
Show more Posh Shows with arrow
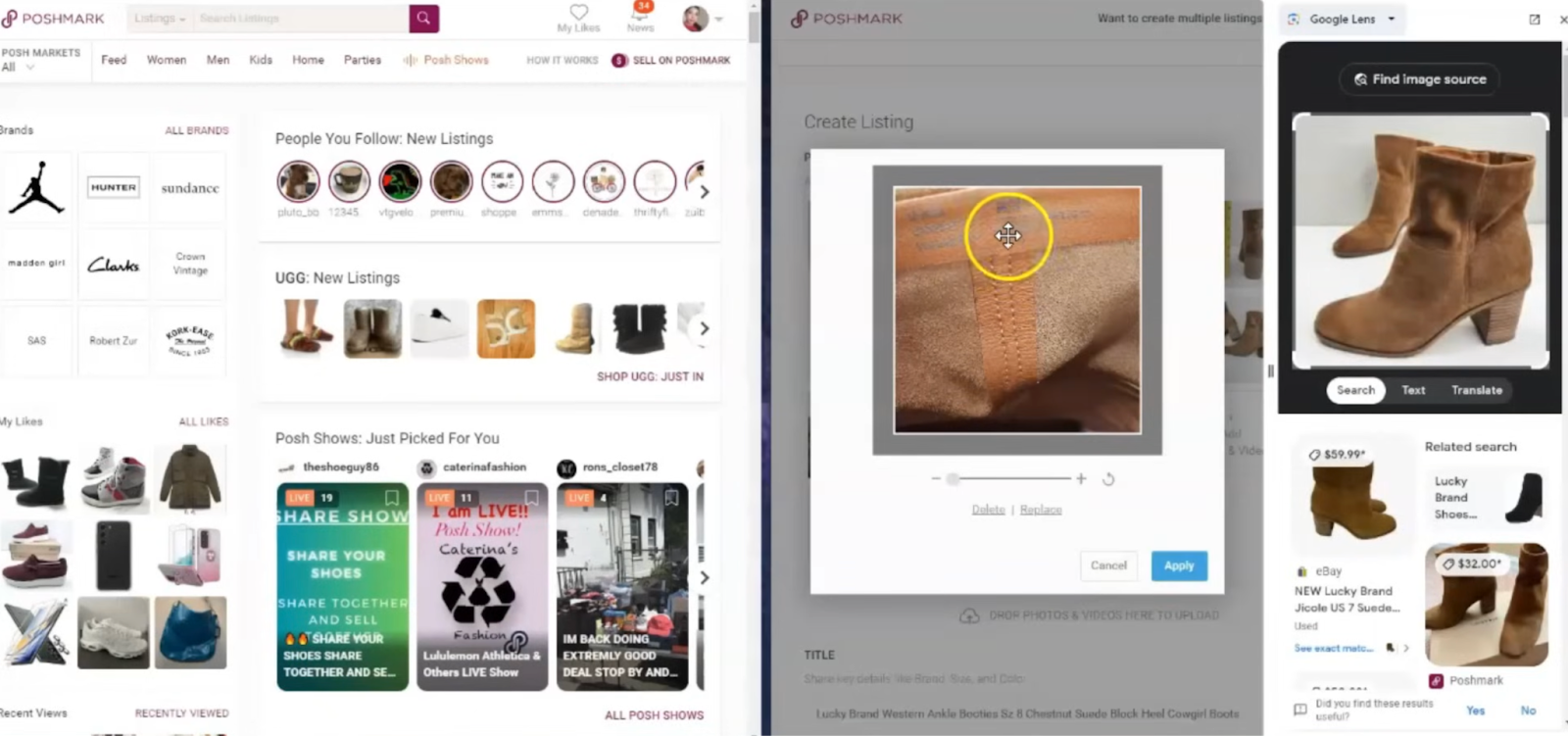click(x=704, y=577)
